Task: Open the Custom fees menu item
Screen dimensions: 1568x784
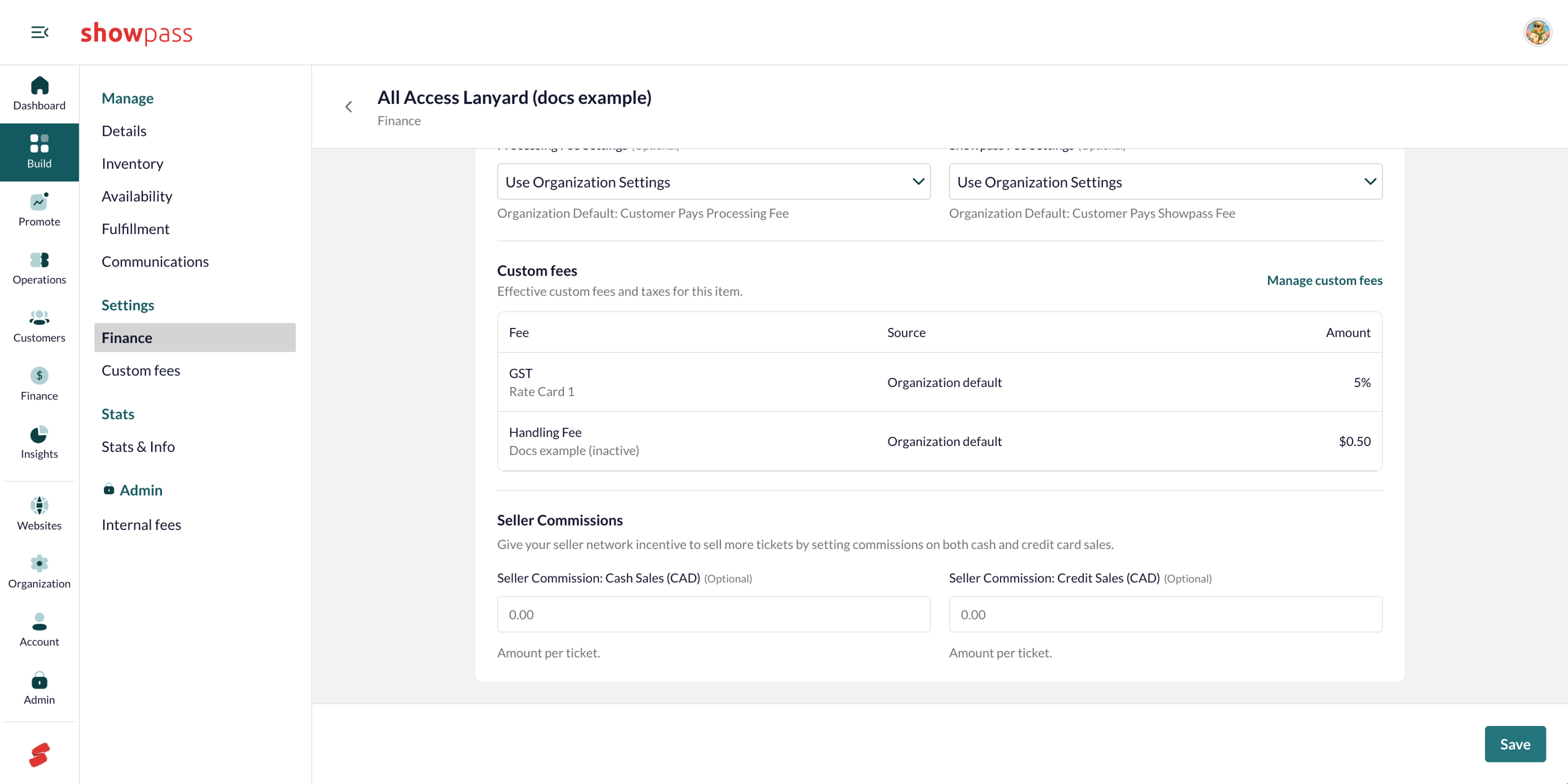Action: tap(140, 370)
